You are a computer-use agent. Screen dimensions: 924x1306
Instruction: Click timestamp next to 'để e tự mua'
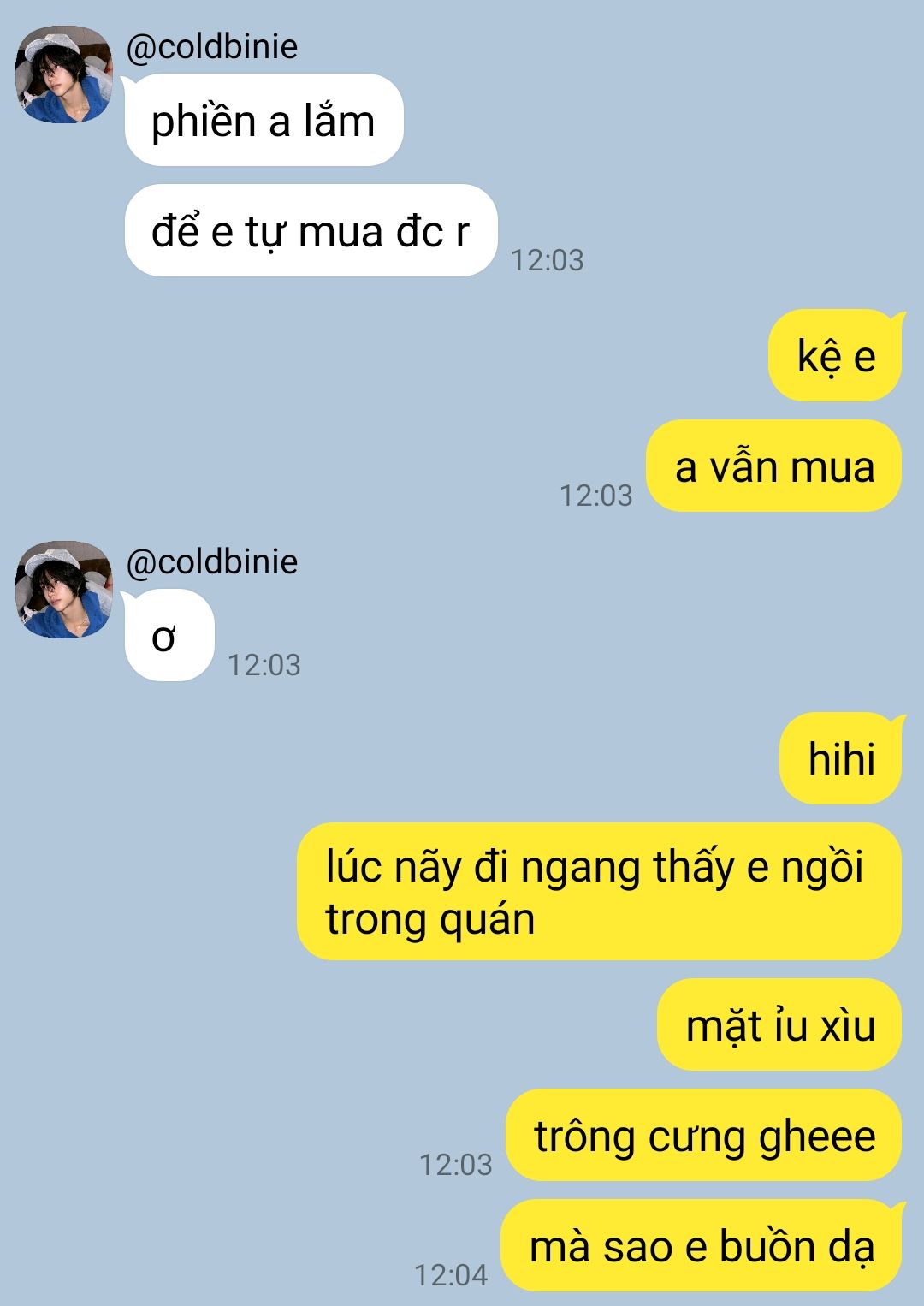(548, 260)
